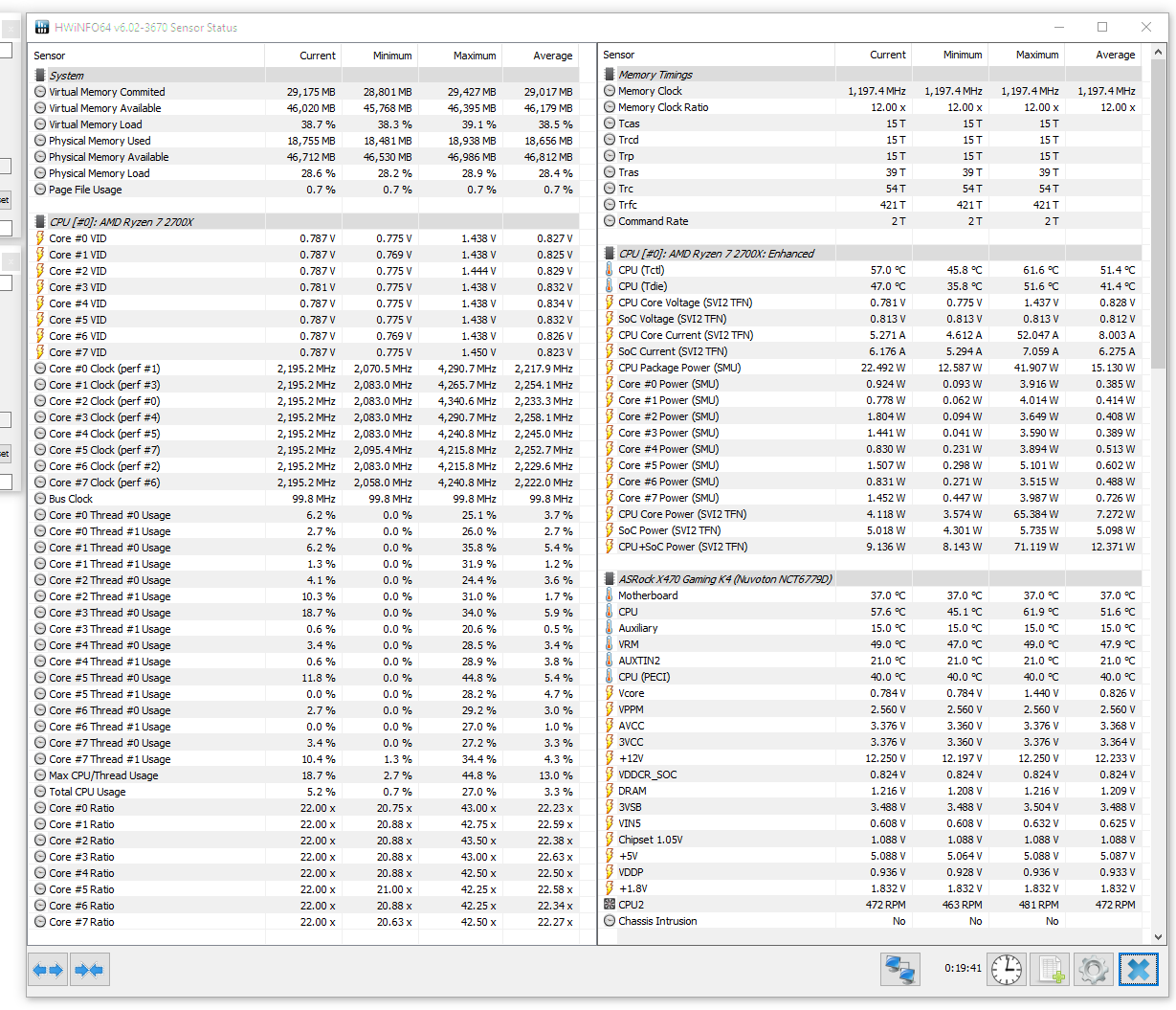Select the Core #7 Ratio row
This screenshot has height=1010, width=1176.
click(304, 922)
